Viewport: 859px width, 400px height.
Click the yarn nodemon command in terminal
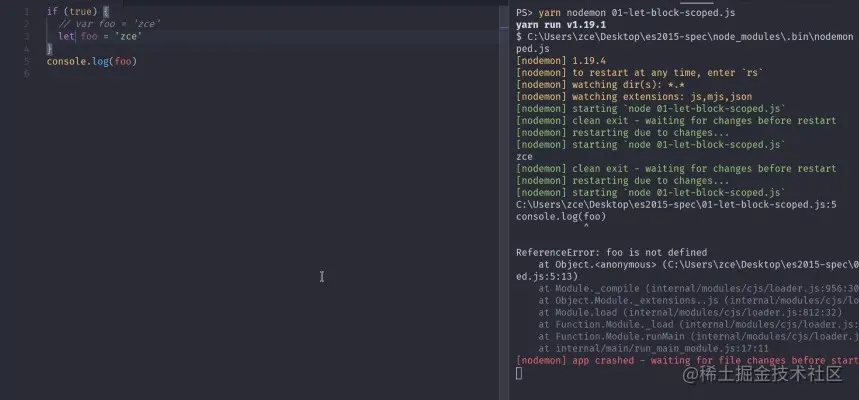(x=637, y=13)
